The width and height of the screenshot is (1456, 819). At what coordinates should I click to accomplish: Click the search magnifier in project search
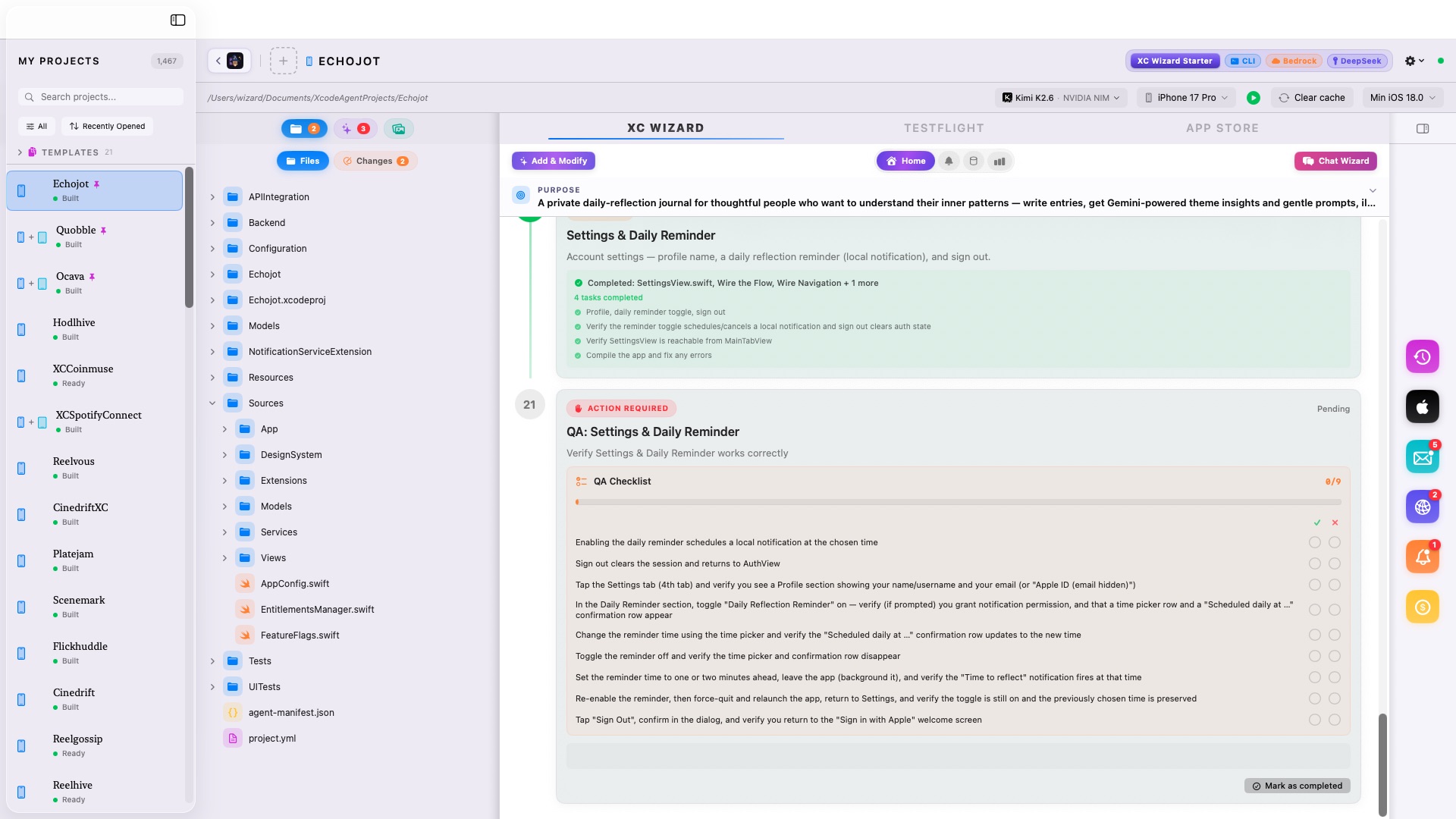pyautogui.click(x=30, y=97)
